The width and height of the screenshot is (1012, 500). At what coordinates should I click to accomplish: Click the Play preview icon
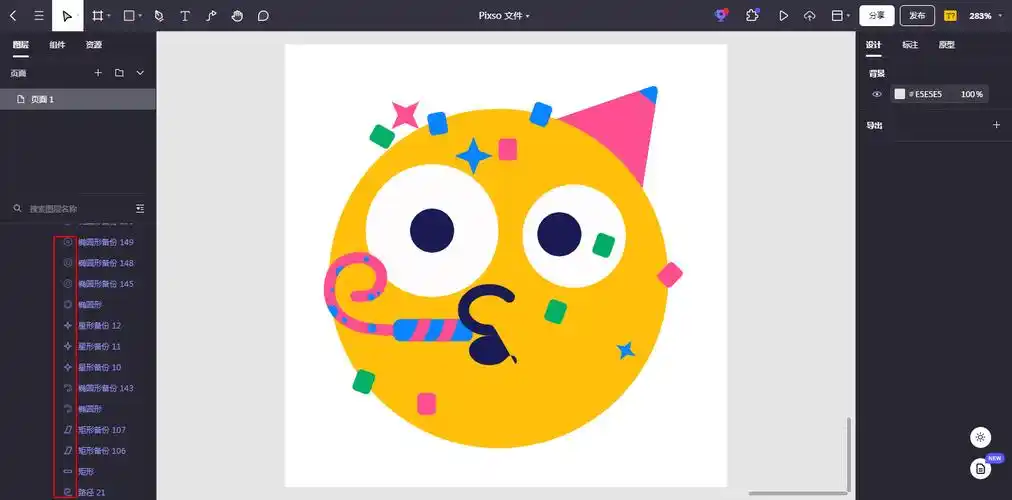(x=783, y=16)
